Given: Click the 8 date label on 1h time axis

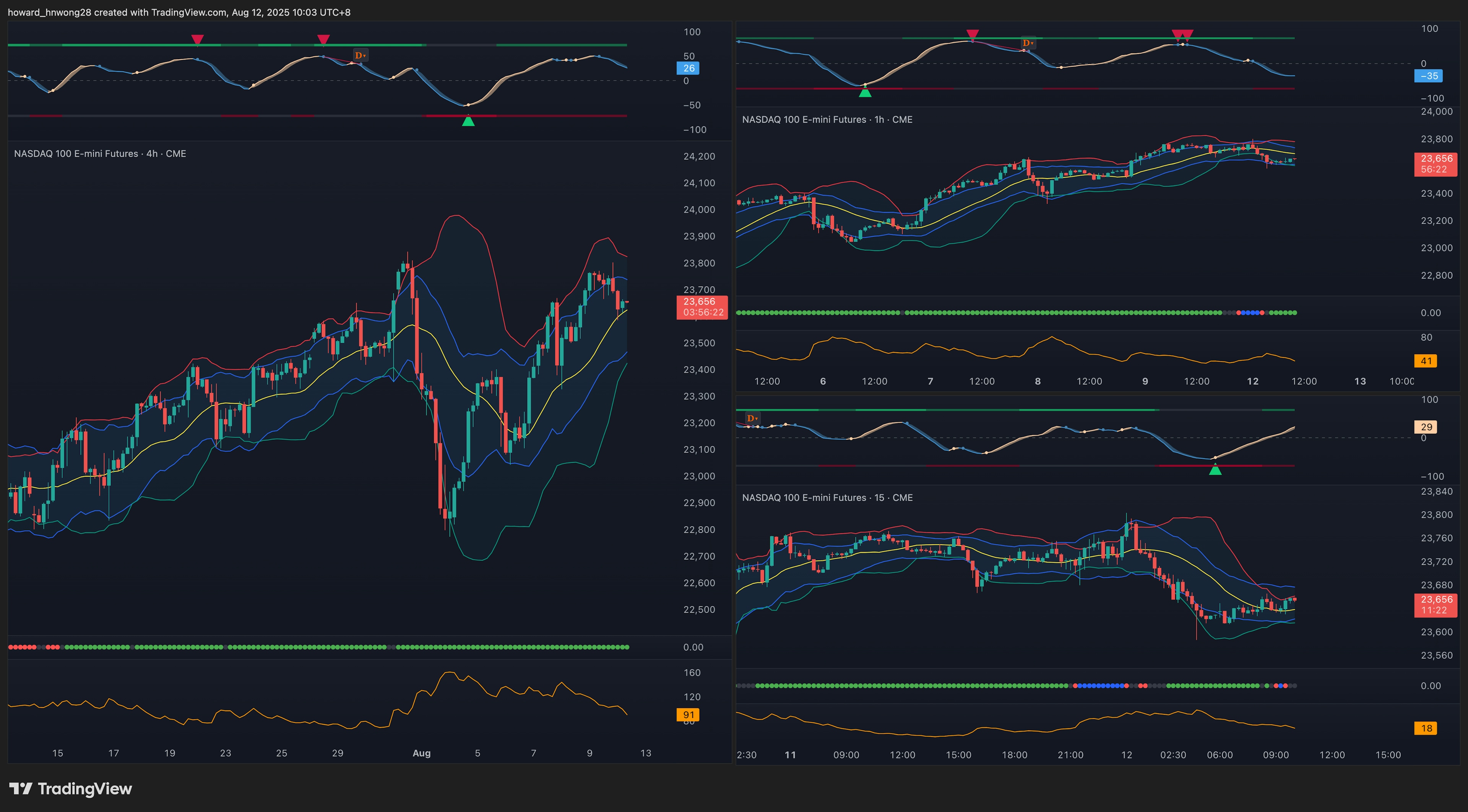Looking at the screenshot, I should tap(1038, 381).
